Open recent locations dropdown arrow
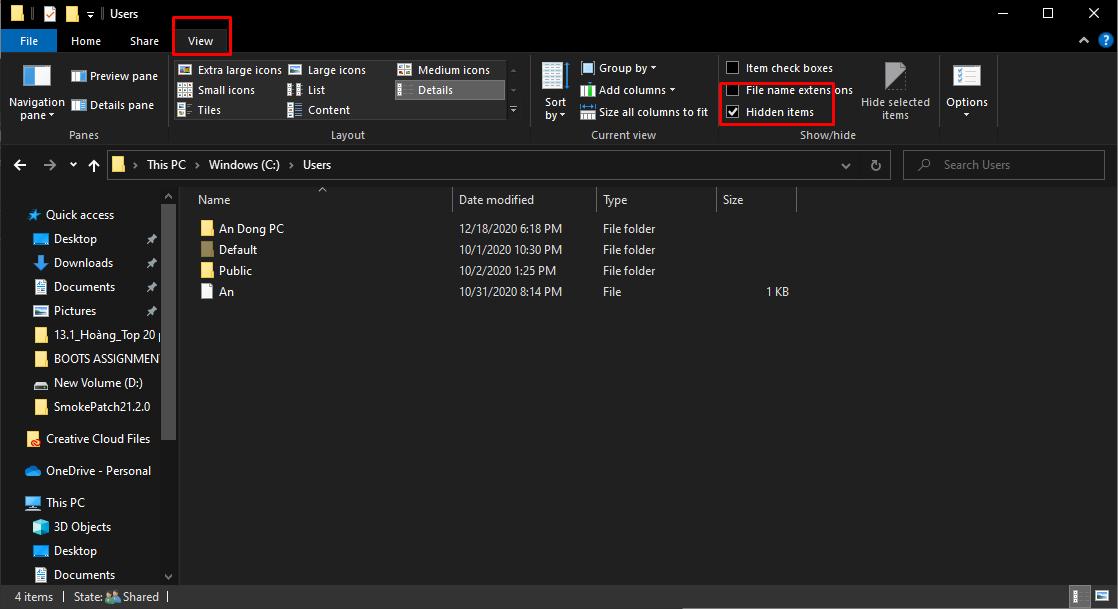The image size is (1118, 609). tap(73, 165)
